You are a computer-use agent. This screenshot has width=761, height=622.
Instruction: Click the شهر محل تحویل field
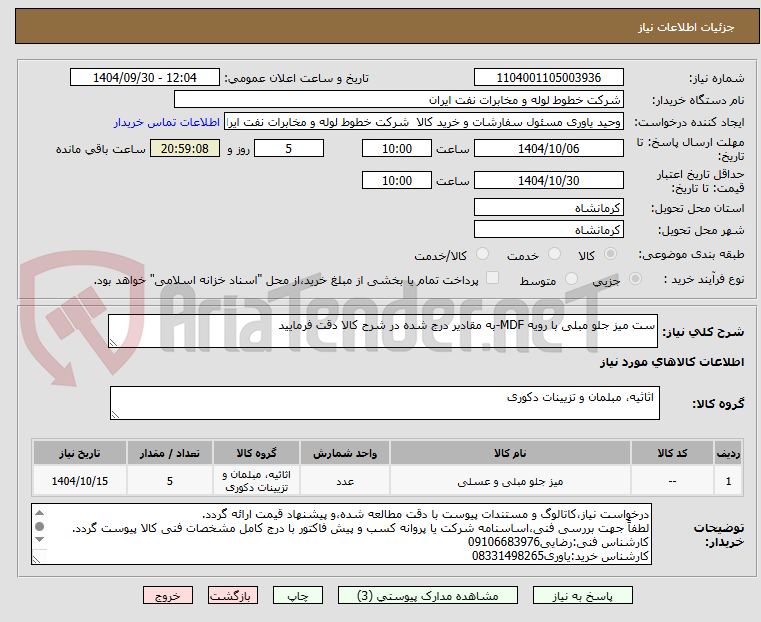[548, 229]
